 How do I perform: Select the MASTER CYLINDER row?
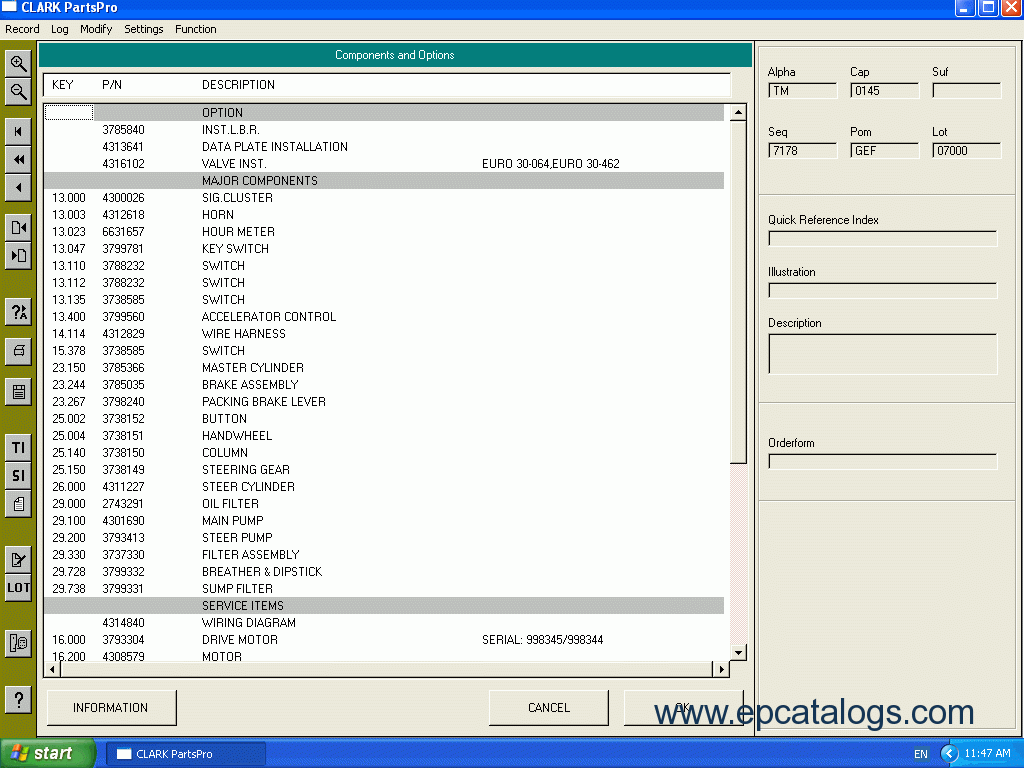click(x=384, y=368)
